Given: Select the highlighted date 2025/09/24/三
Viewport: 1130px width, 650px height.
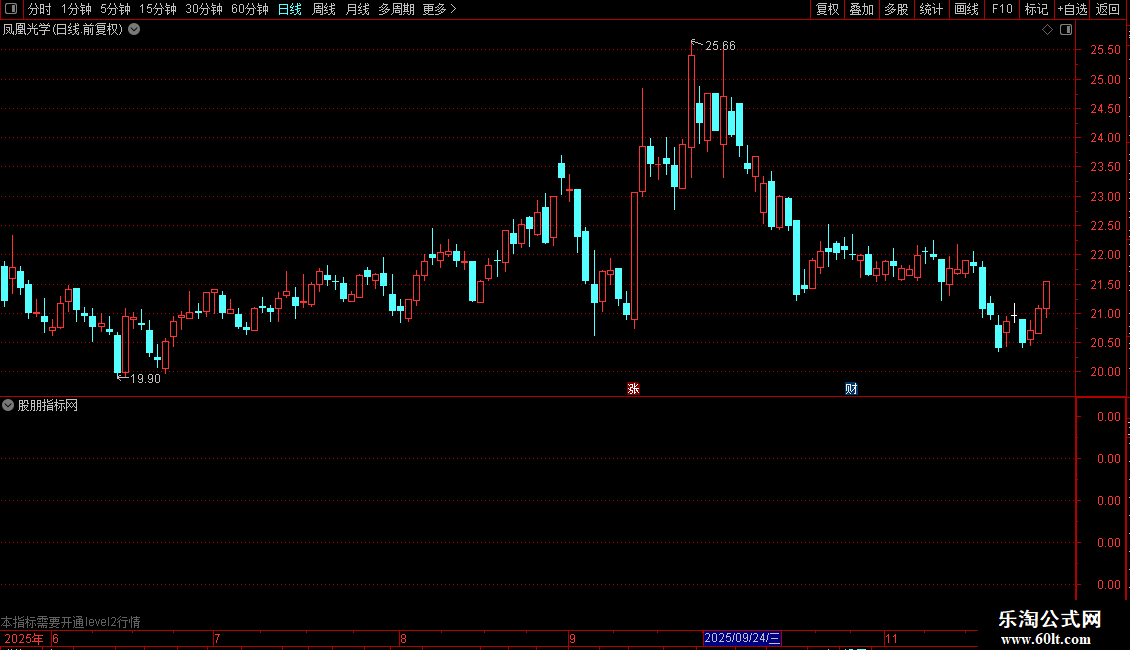Looking at the screenshot, I should pos(742,638).
